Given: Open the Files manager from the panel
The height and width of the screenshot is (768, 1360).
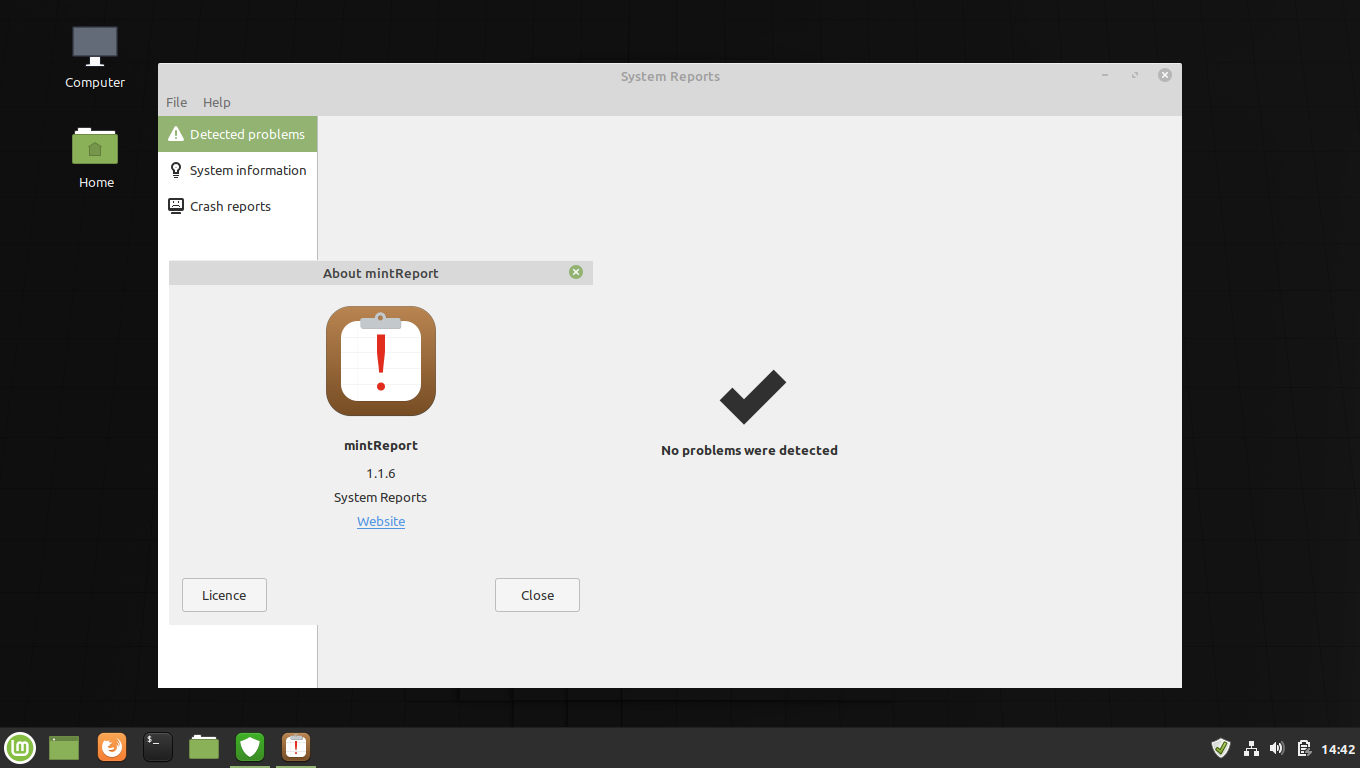Looking at the screenshot, I should [x=204, y=747].
